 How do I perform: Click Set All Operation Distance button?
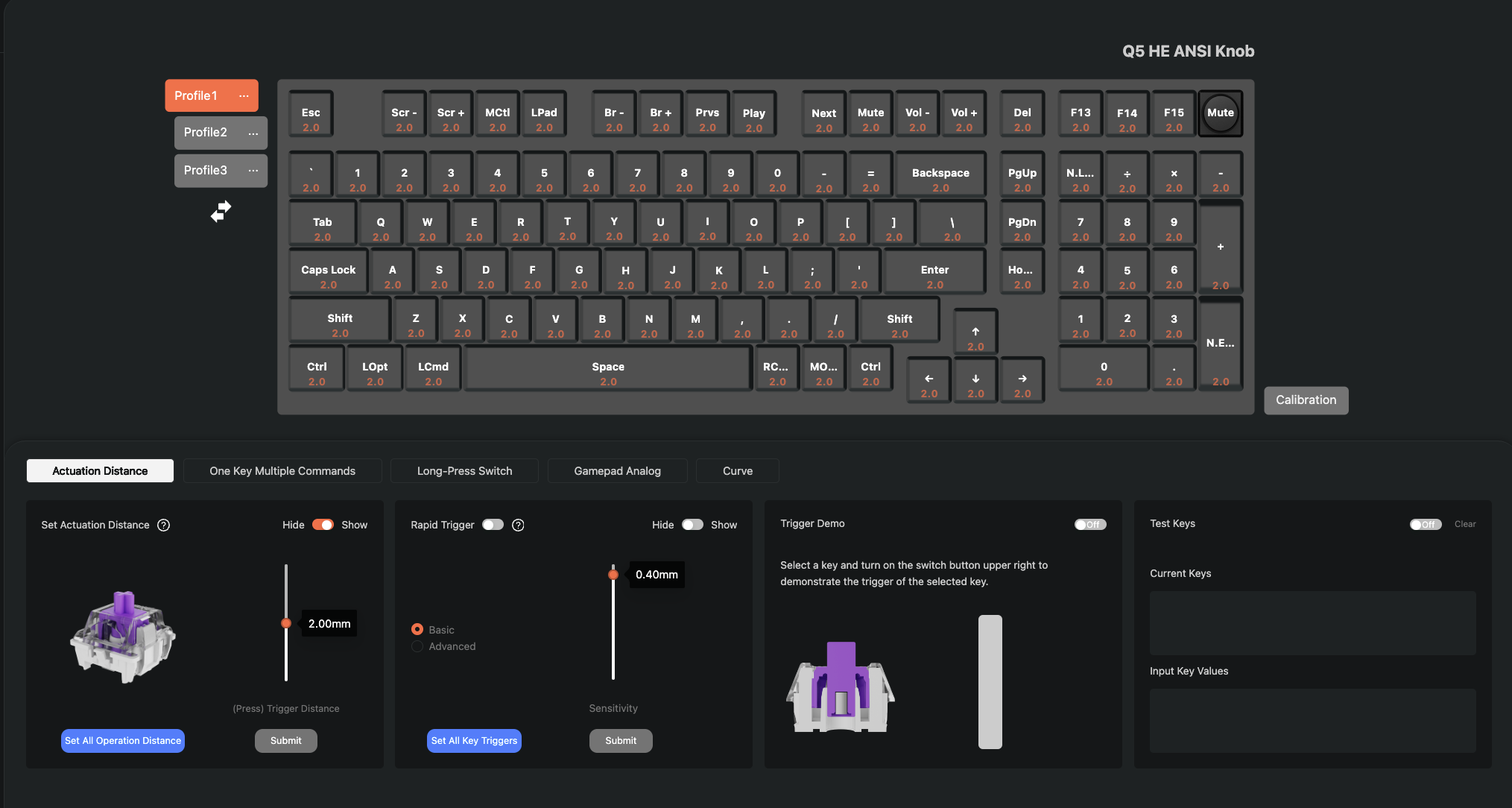[122, 740]
